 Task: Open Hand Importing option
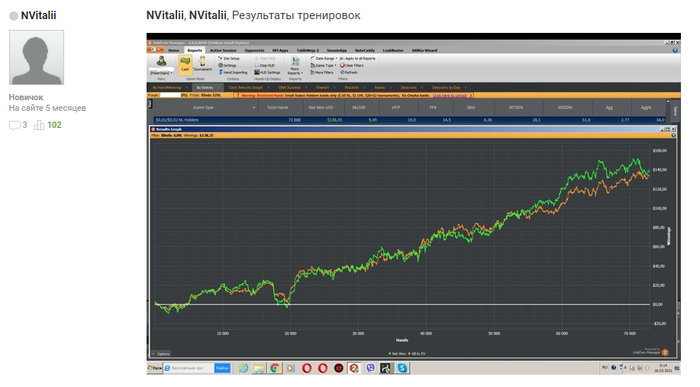click(x=233, y=72)
